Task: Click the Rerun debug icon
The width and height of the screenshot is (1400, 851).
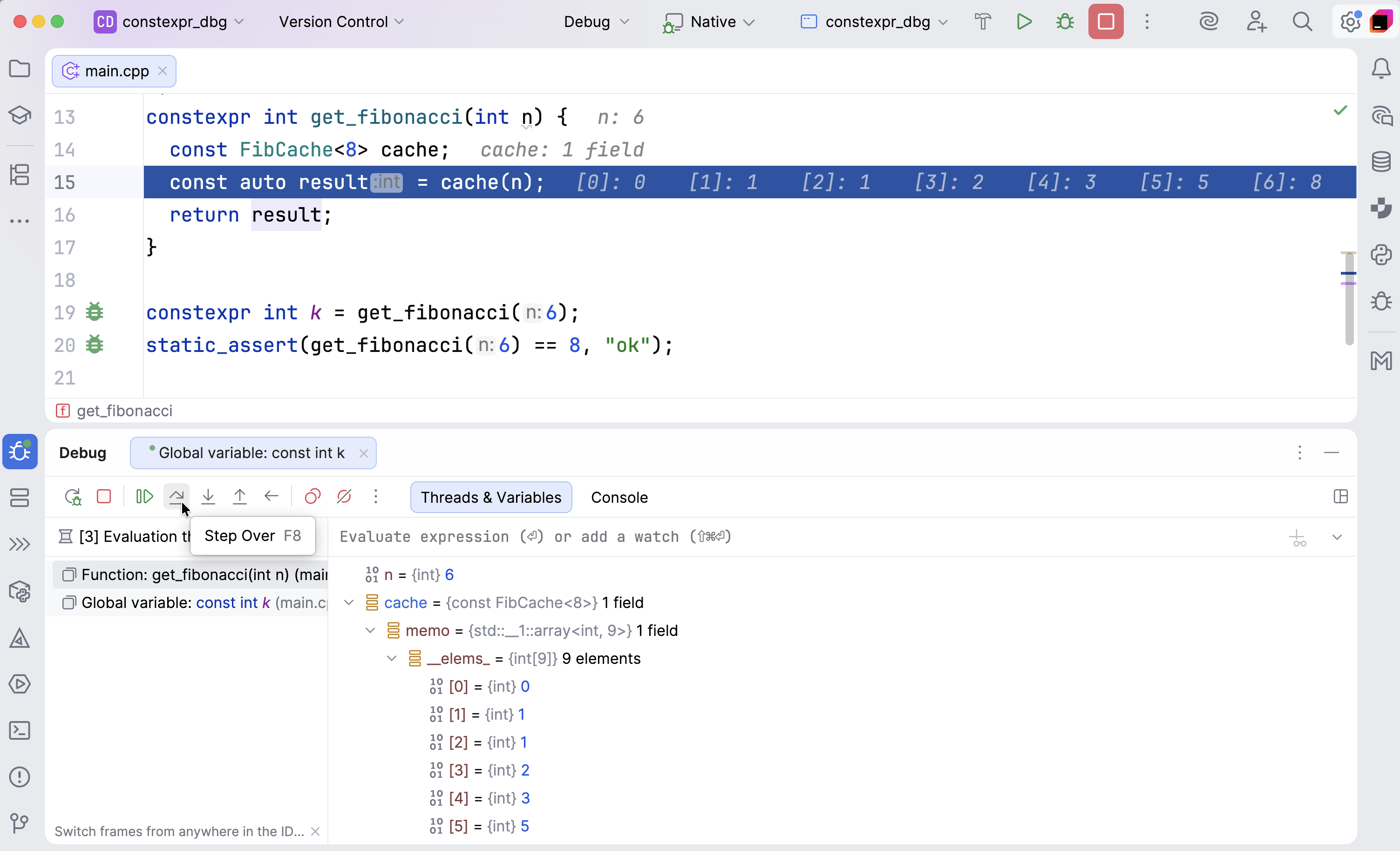Action: [73, 497]
